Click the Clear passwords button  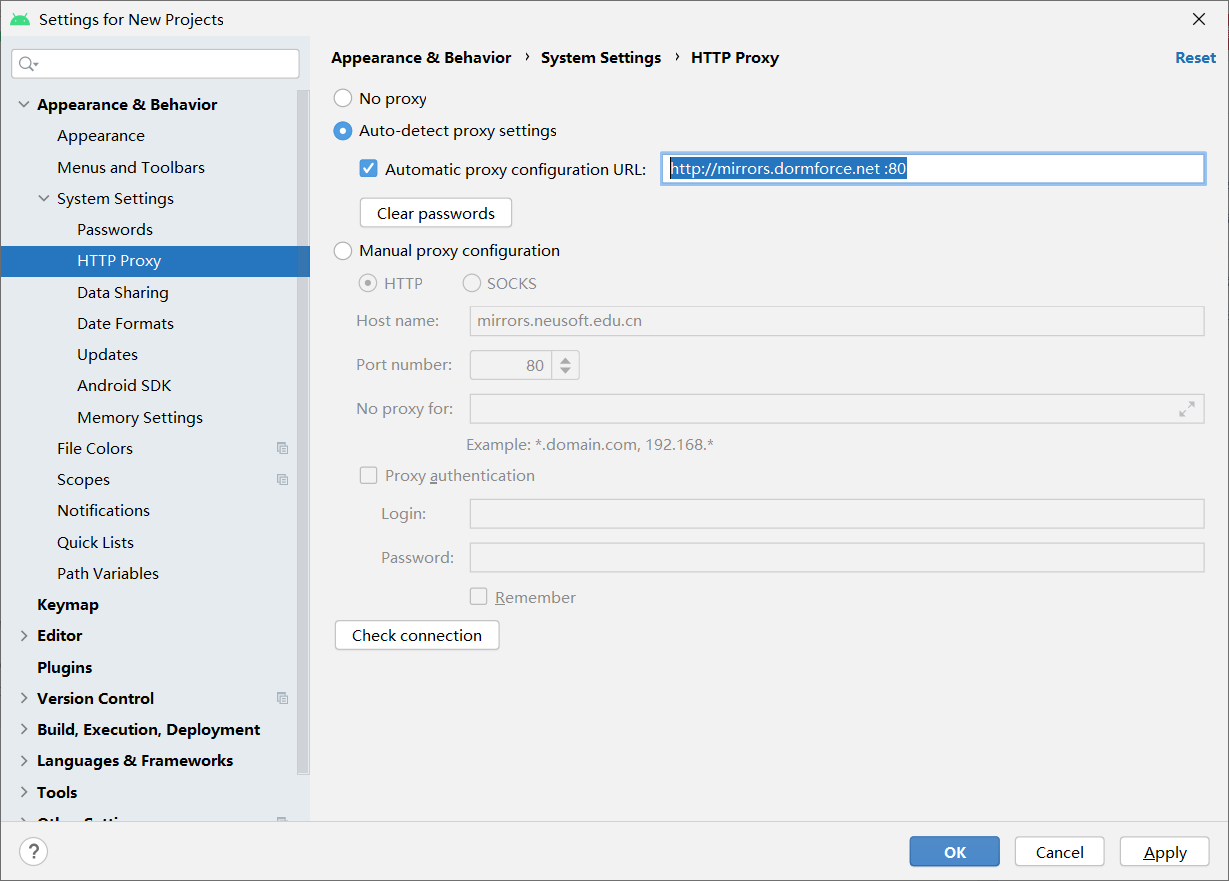pos(436,213)
